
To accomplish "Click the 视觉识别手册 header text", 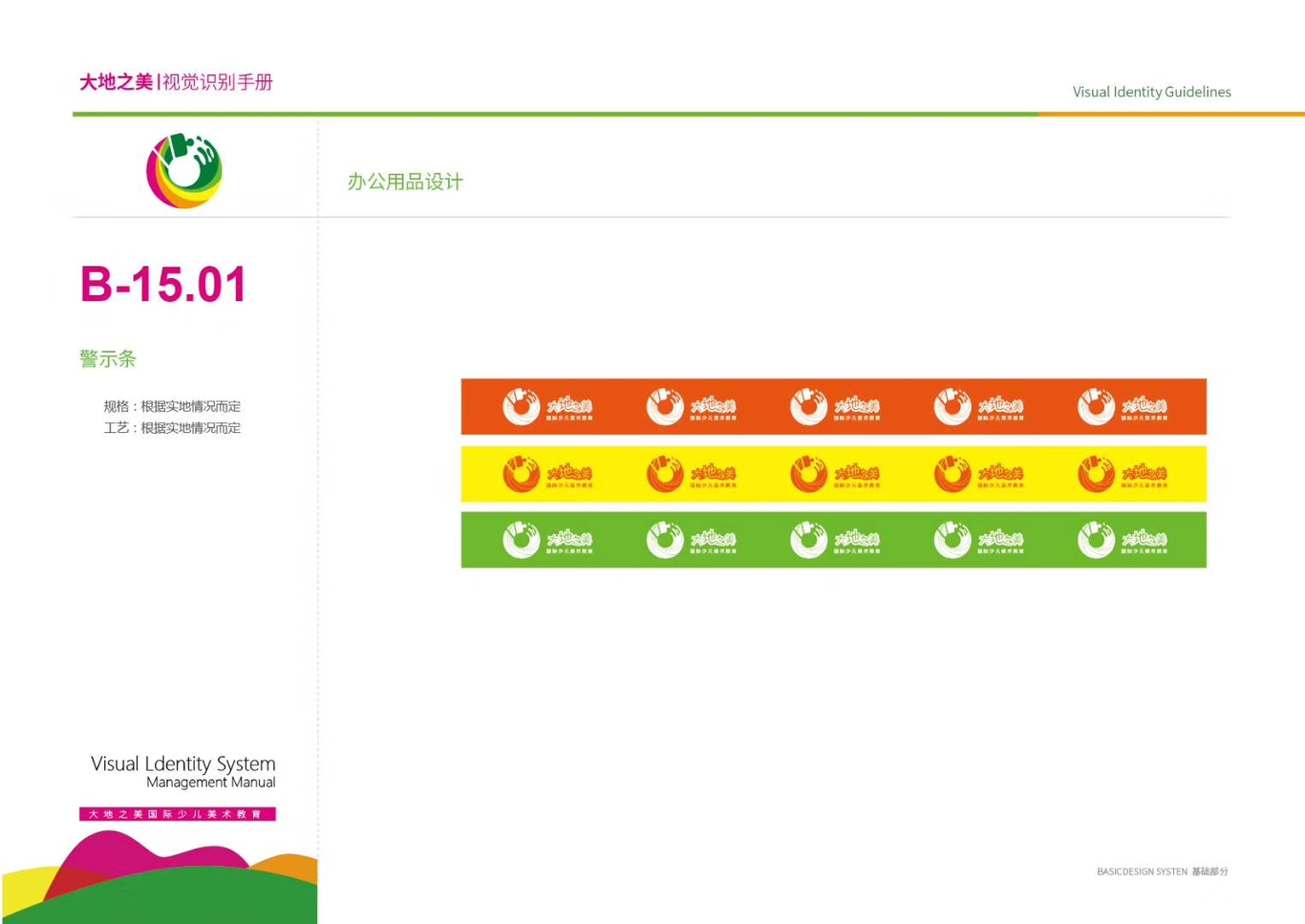I will click(218, 82).
